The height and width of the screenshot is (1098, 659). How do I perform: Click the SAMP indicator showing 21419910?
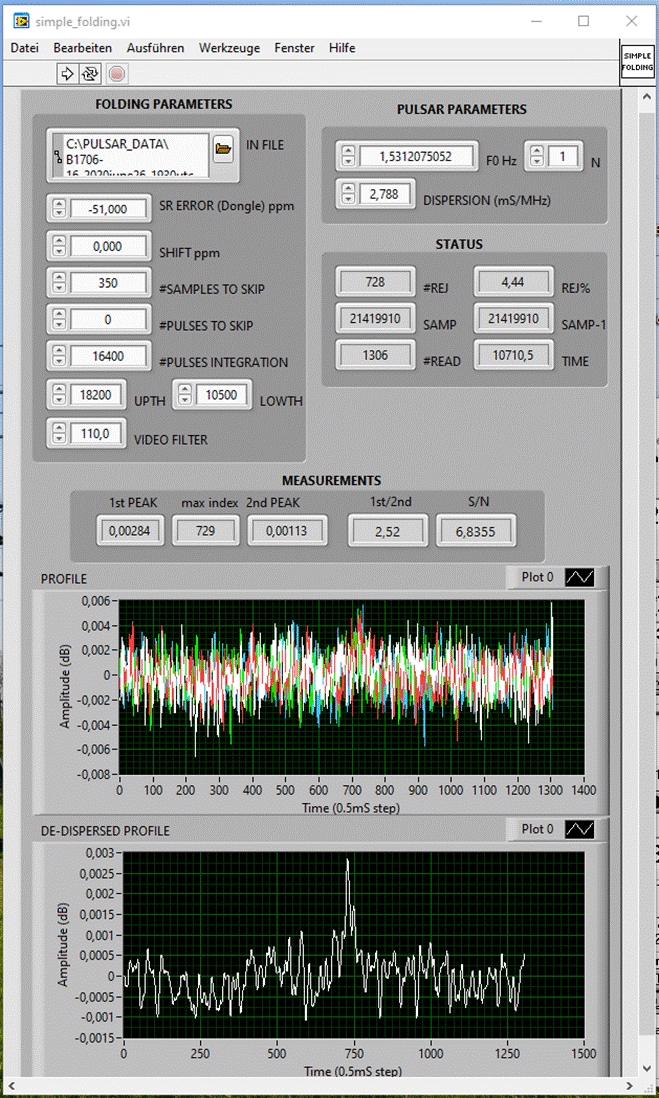377,318
